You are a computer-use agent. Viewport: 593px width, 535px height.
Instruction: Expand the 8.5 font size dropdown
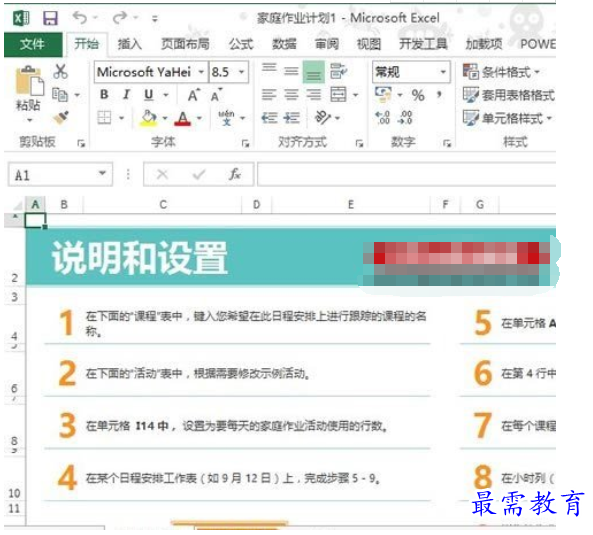click(x=241, y=72)
